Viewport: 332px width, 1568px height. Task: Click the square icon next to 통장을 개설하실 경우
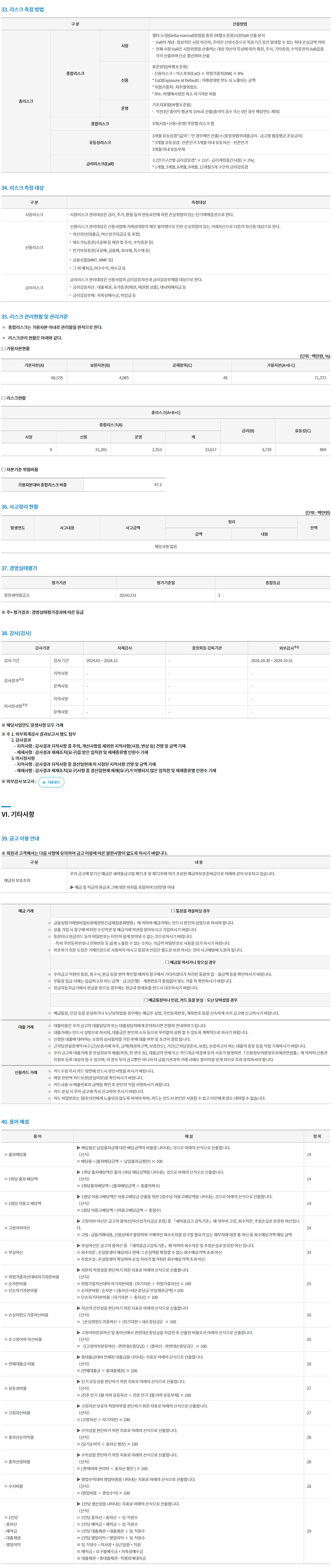click(173, 911)
